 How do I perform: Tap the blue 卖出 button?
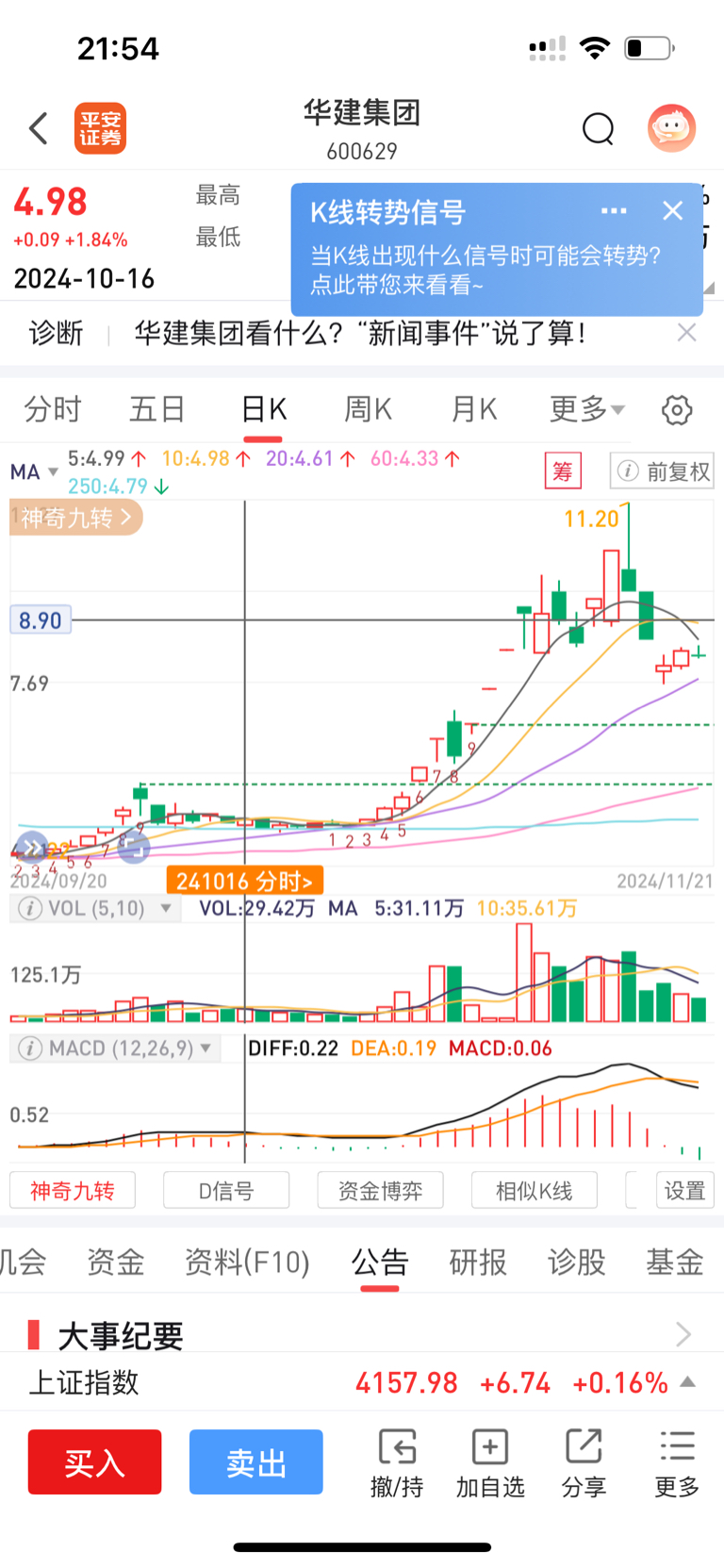pyautogui.click(x=255, y=1462)
